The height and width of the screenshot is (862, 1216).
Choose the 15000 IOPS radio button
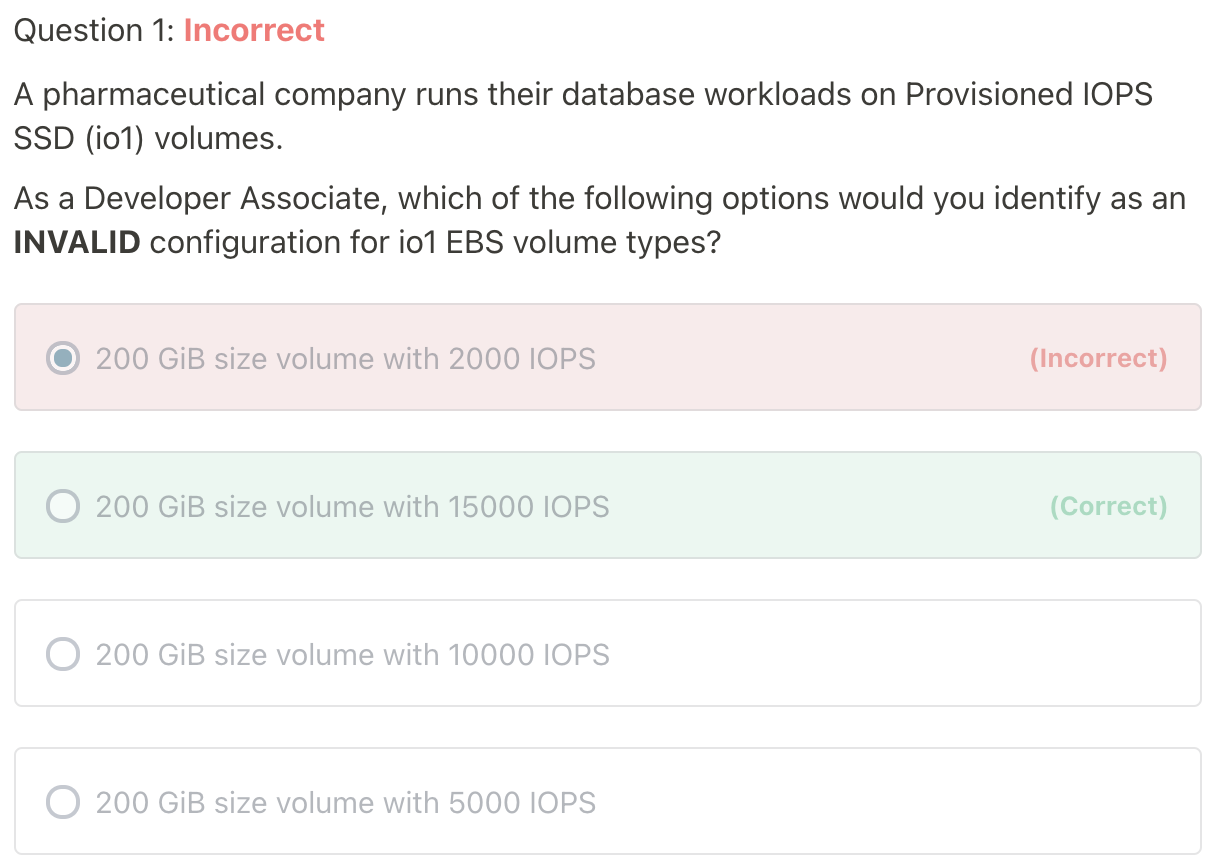point(63,506)
